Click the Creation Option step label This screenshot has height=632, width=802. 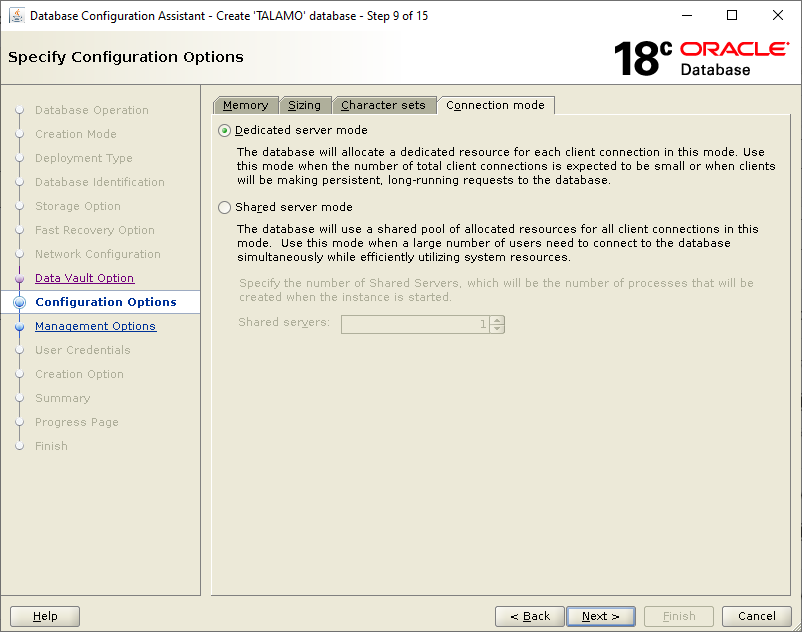coord(79,374)
